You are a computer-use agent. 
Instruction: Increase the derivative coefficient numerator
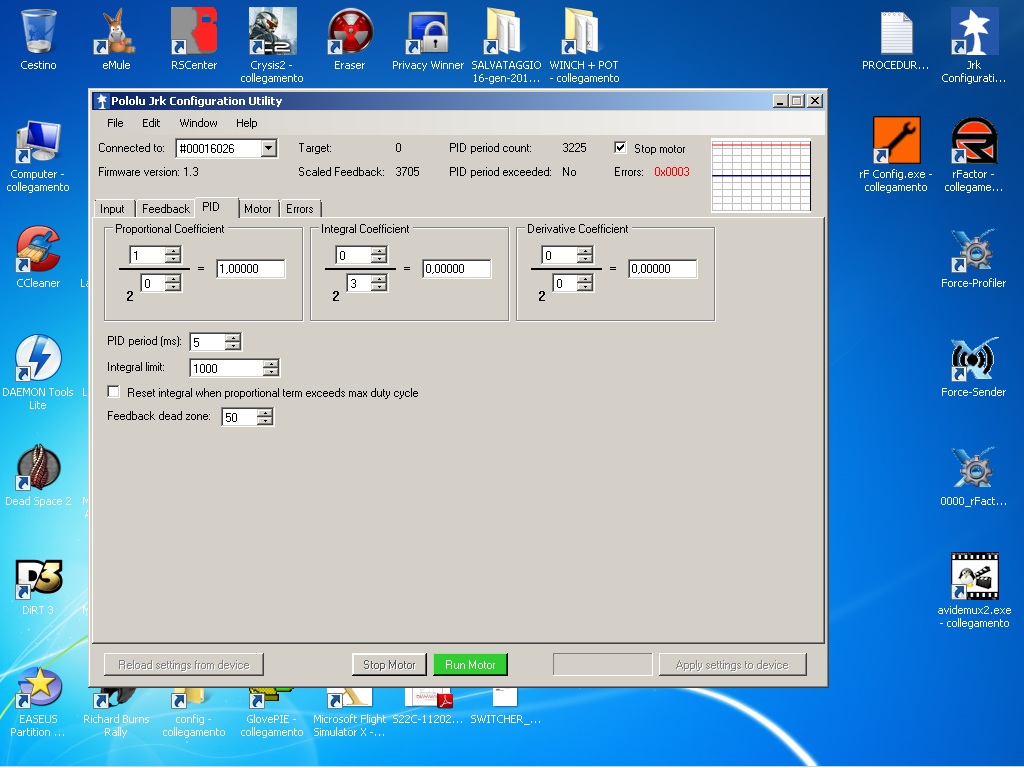pos(586,251)
